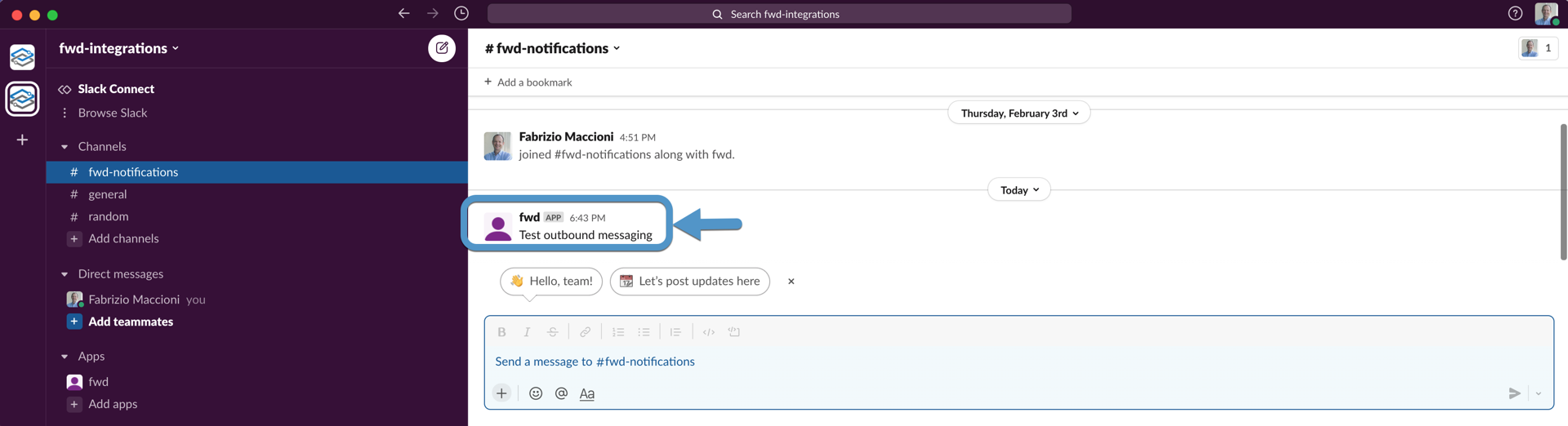This screenshot has height=426, width=1568.
Task: Insert a link in message
Action: click(586, 332)
